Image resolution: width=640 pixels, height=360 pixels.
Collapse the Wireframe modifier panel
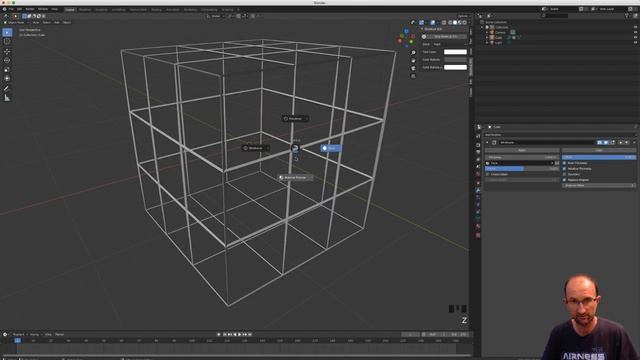click(487, 142)
